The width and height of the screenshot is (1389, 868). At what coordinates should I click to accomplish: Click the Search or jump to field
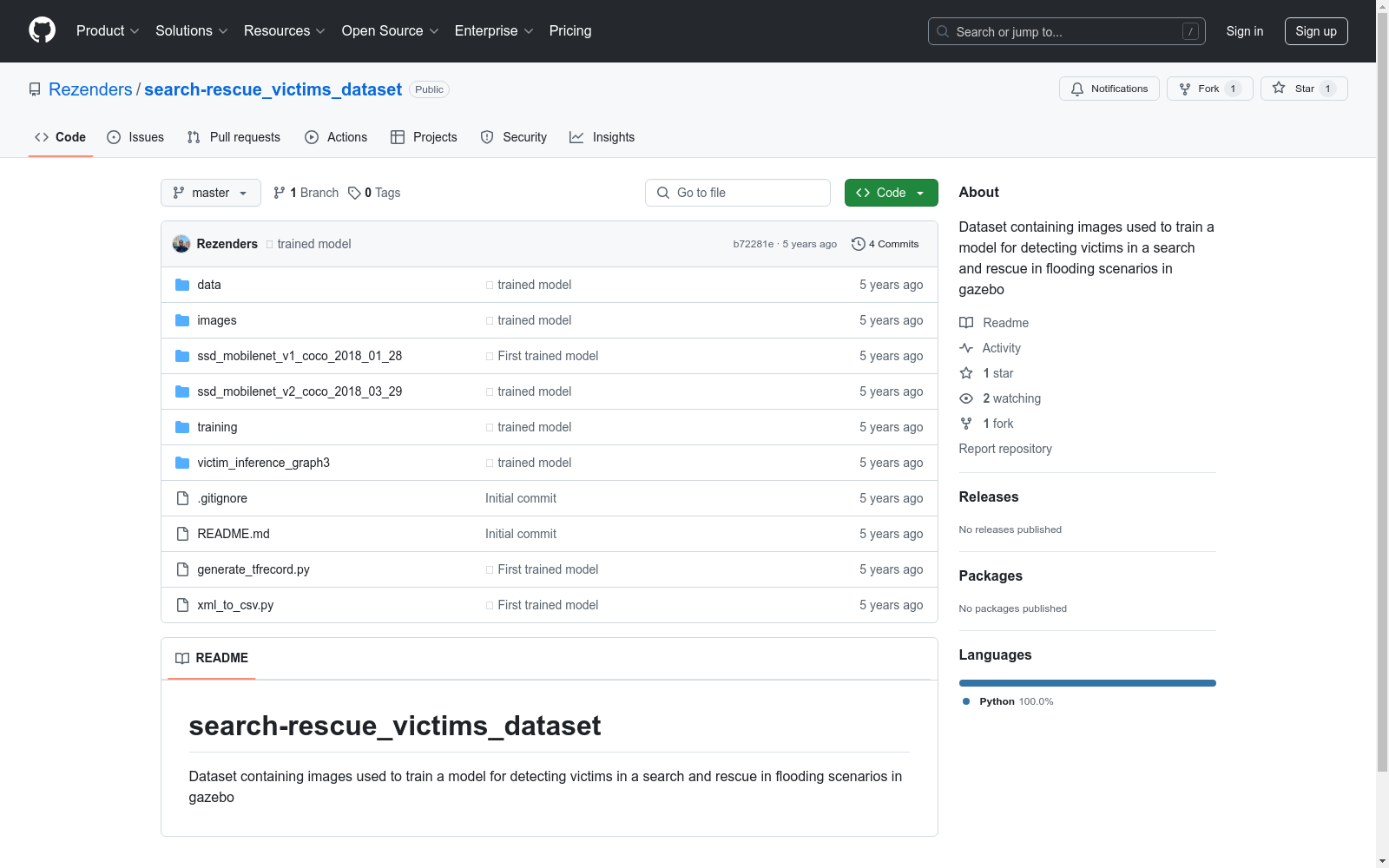click(1067, 31)
